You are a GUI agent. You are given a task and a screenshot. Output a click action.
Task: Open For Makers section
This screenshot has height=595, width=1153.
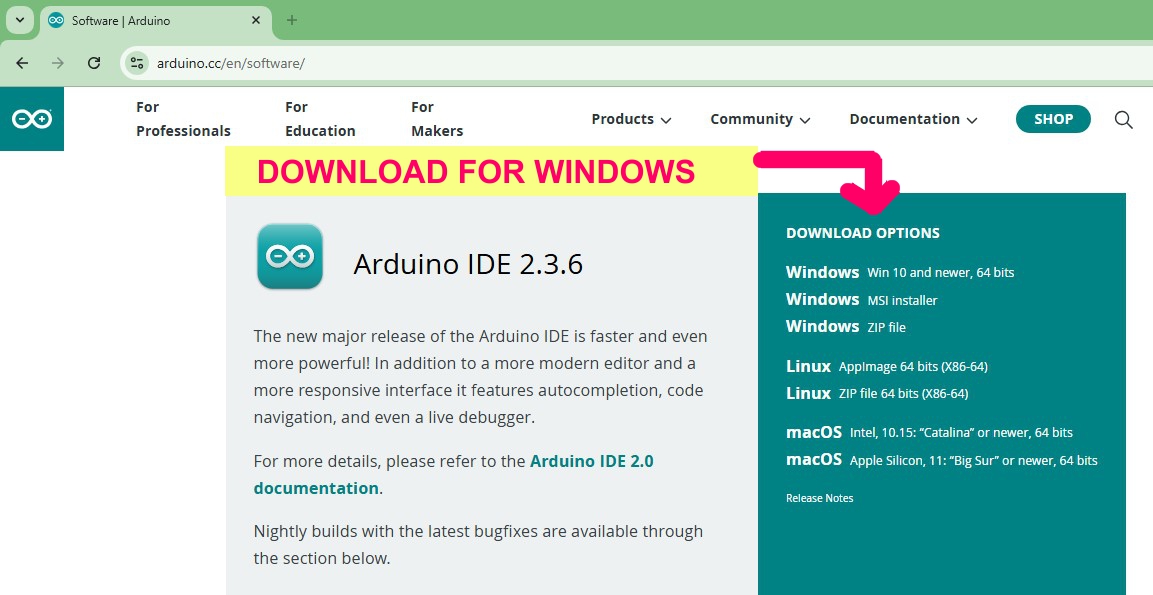coord(437,119)
